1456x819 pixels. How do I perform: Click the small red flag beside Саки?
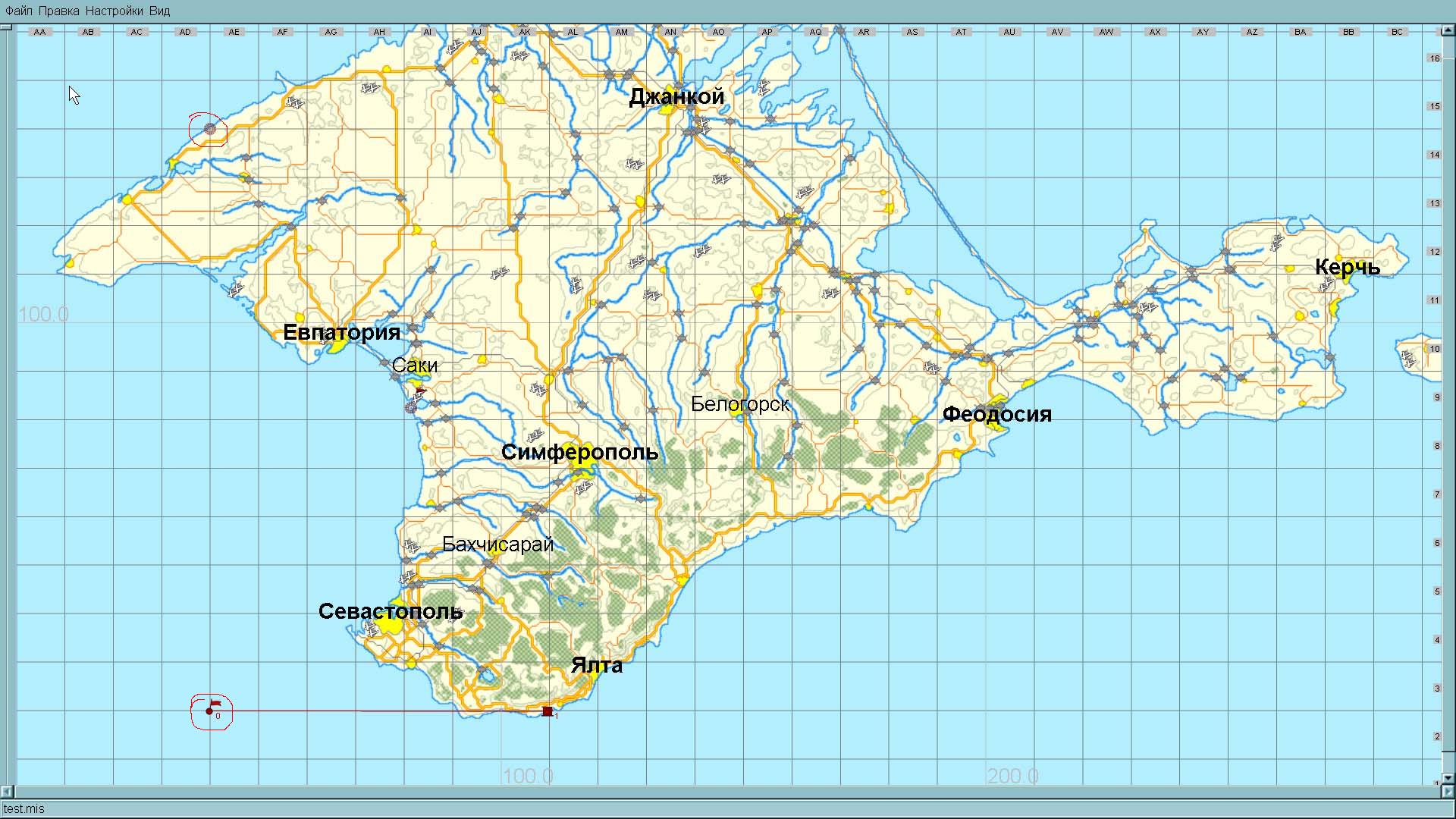[x=420, y=391]
